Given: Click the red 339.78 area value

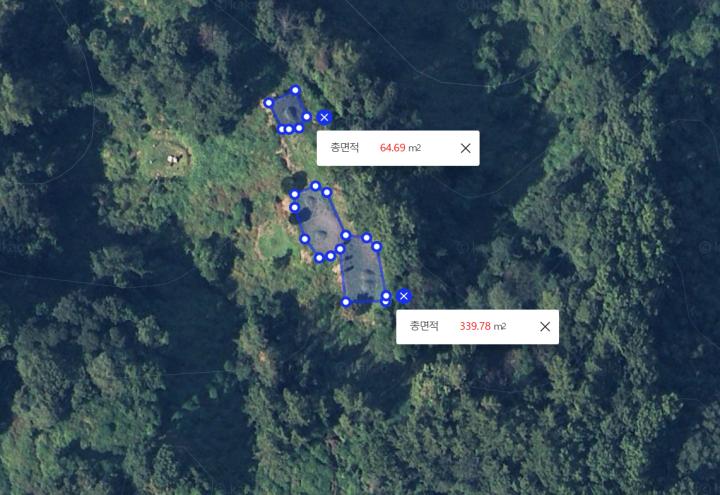Looking at the screenshot, I should 475,326.
